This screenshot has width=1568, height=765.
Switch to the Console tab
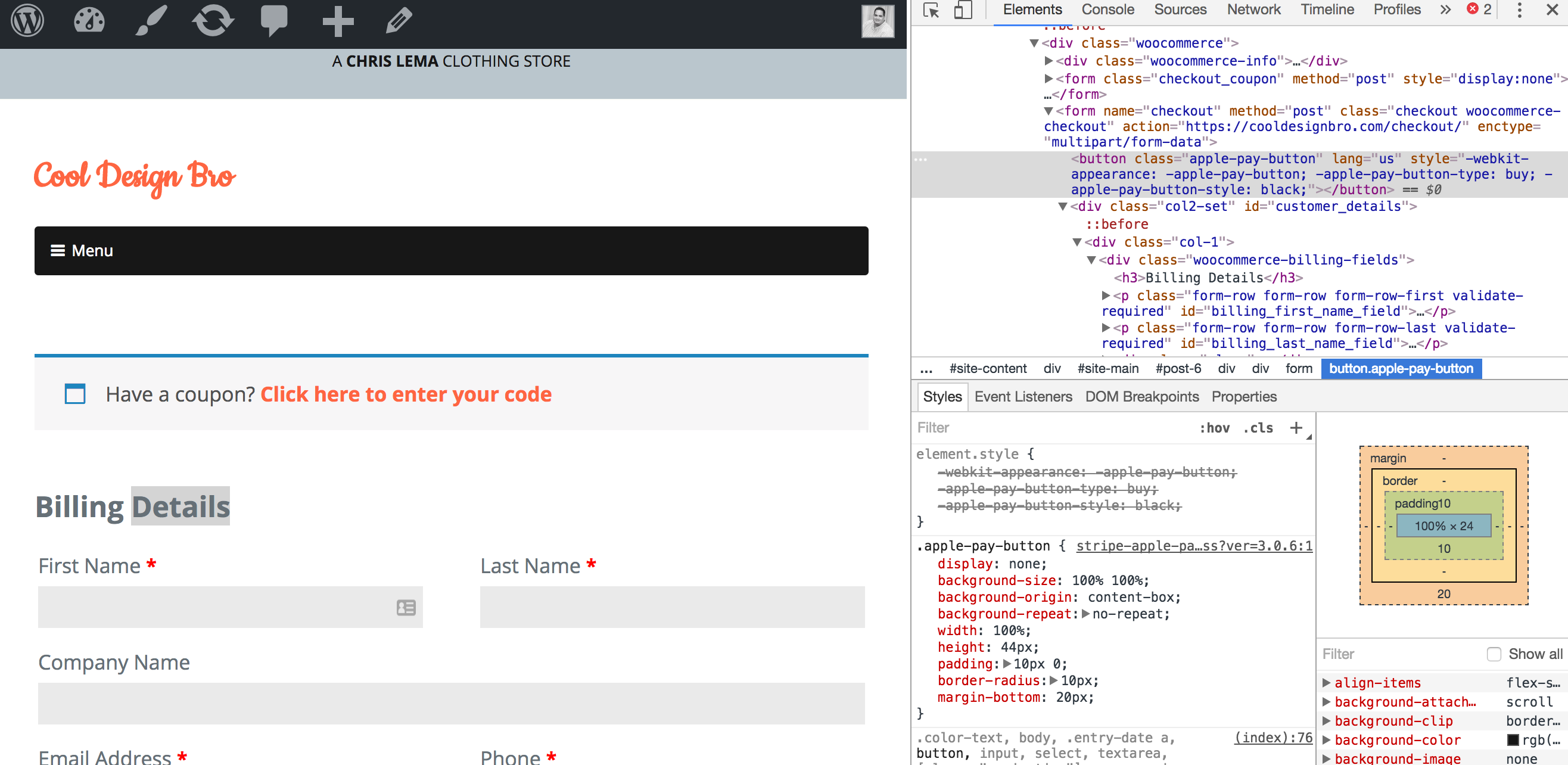1107,10
